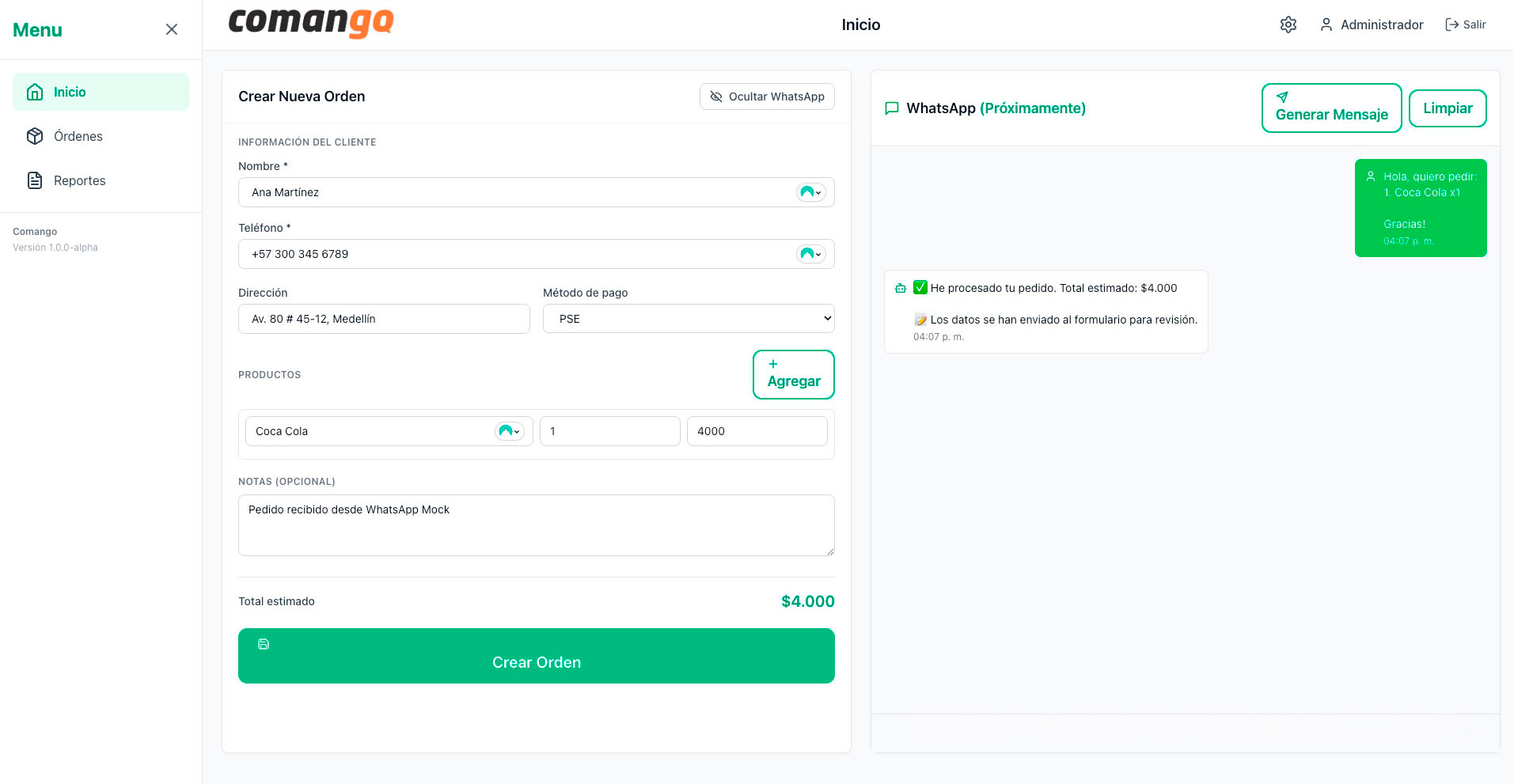Viewport: 1514px width, 784px height.
Task: Toggle Ocultar WhatsApp panel visibility
Action: (766, 97)
